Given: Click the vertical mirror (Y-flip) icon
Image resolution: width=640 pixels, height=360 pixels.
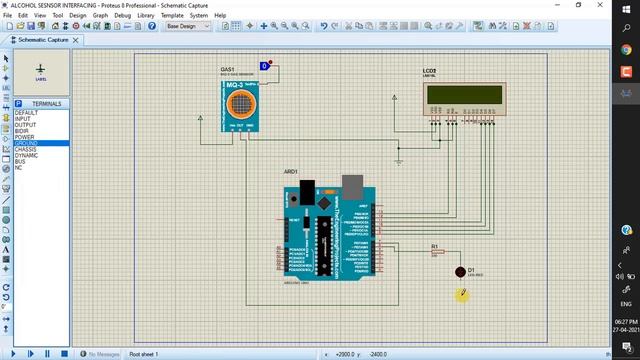Looking at the screenshot, I should click(x=6, y=329).
